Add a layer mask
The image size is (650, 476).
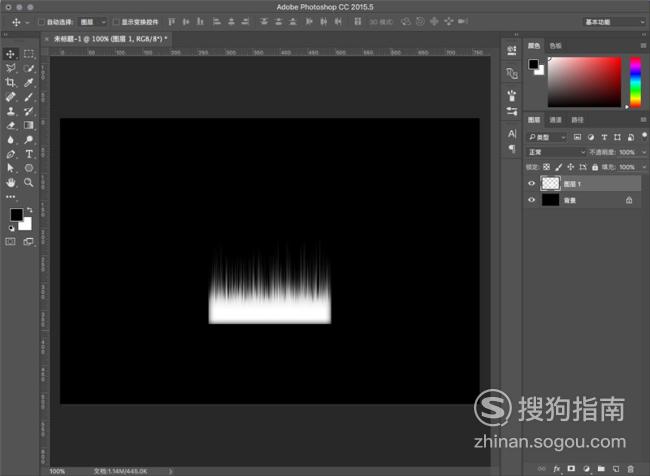point(571,469)
